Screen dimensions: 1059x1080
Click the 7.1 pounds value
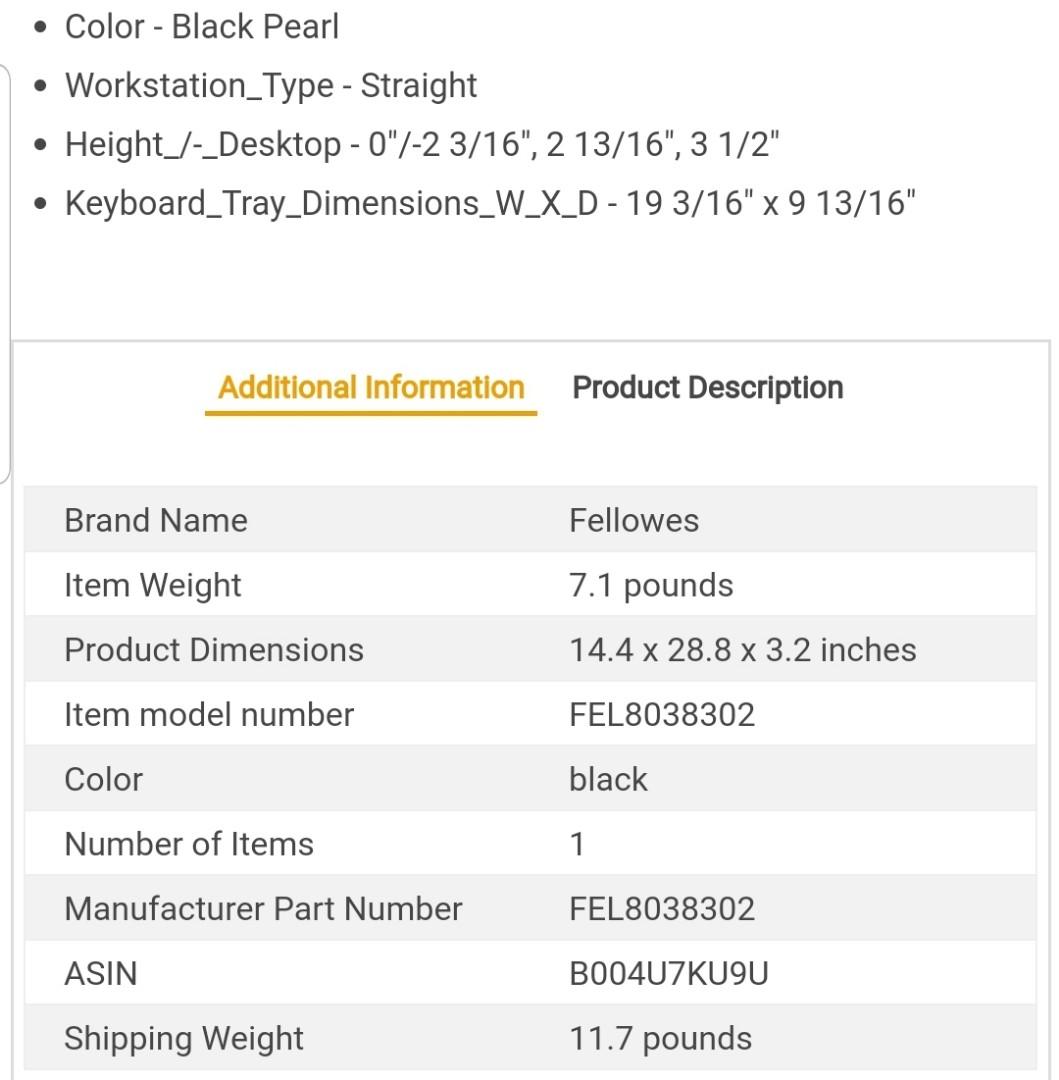pos(651,585)
